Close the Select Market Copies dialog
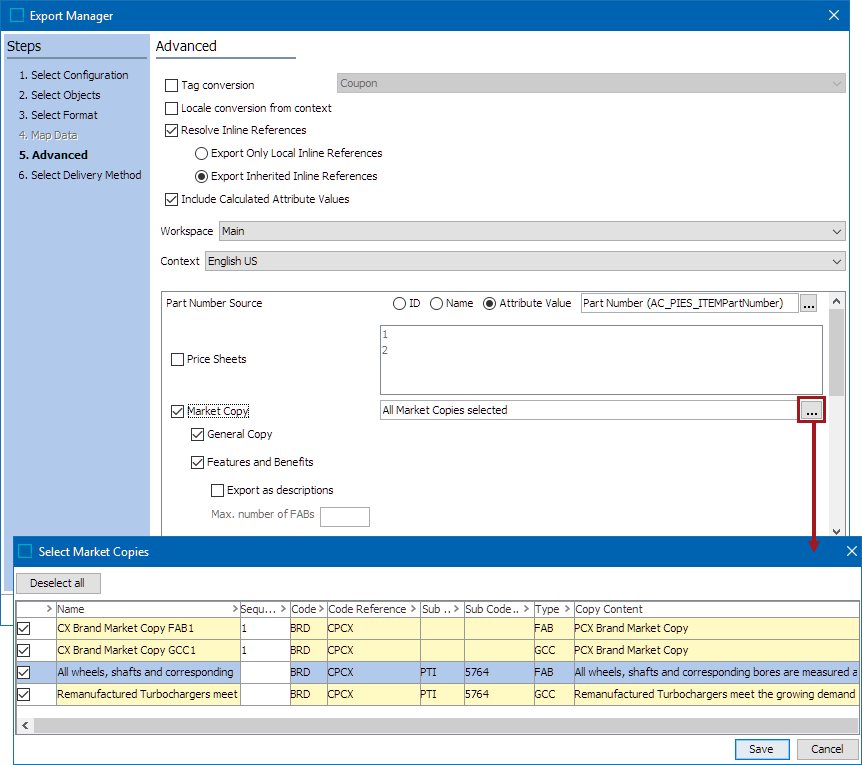Screen dimensions: 862x765 coord(851,551)
